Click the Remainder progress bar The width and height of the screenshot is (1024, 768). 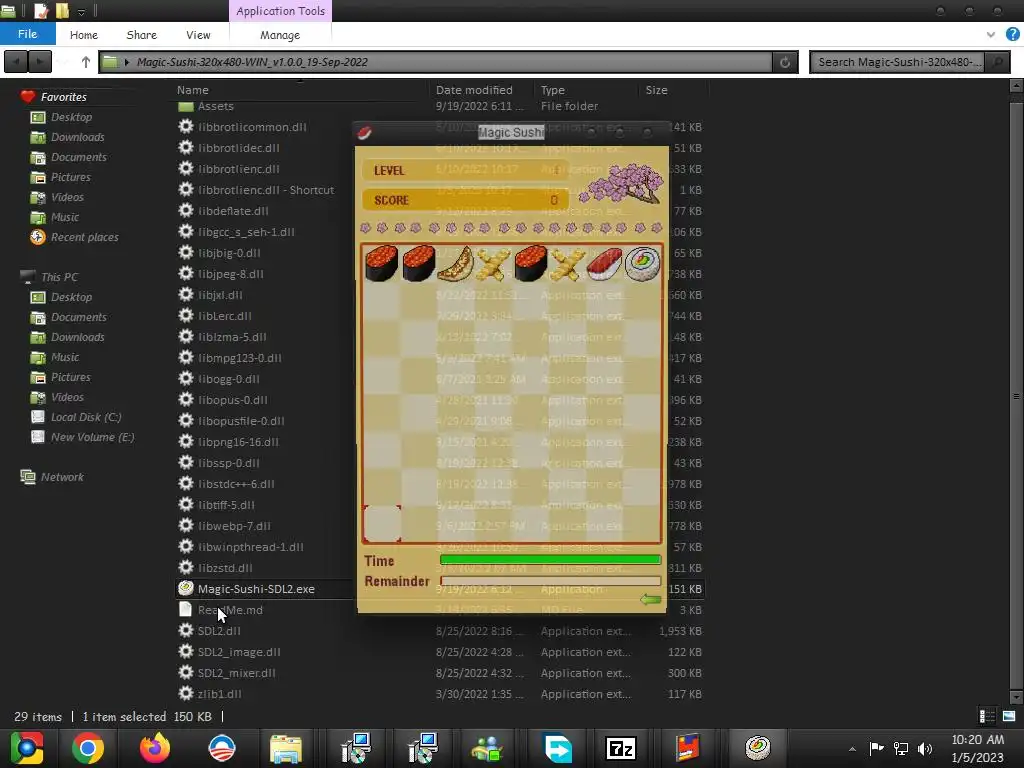coord(551,581)
